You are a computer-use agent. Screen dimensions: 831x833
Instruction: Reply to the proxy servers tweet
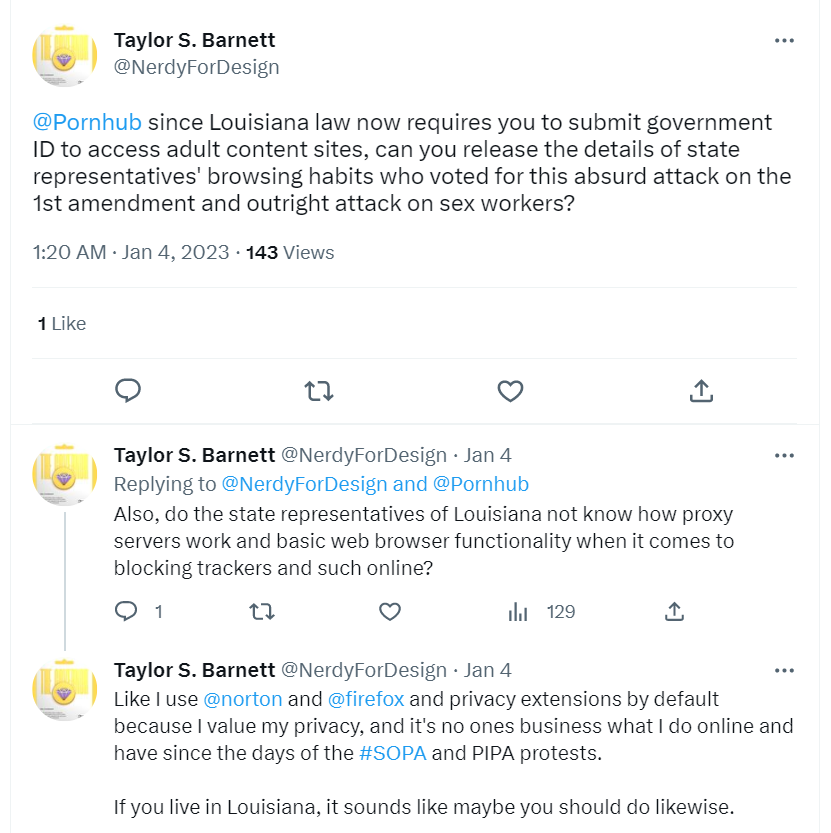pyautogui.click(x=127, y=611)
